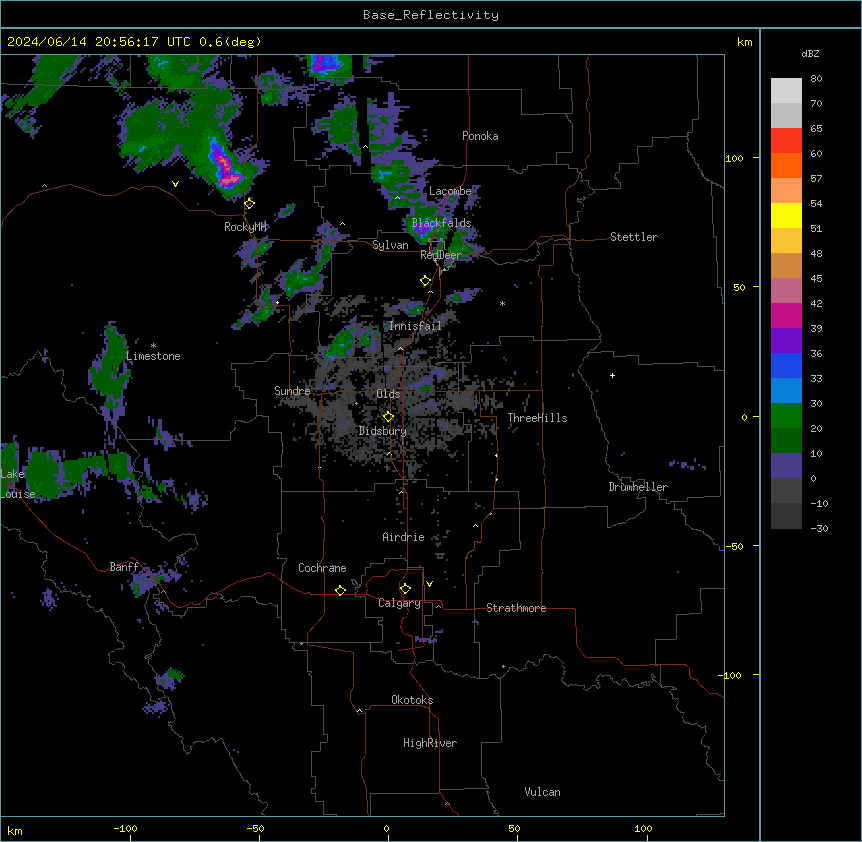Click the Limestone label
862x842 pixels.
[x=153, y=356]
